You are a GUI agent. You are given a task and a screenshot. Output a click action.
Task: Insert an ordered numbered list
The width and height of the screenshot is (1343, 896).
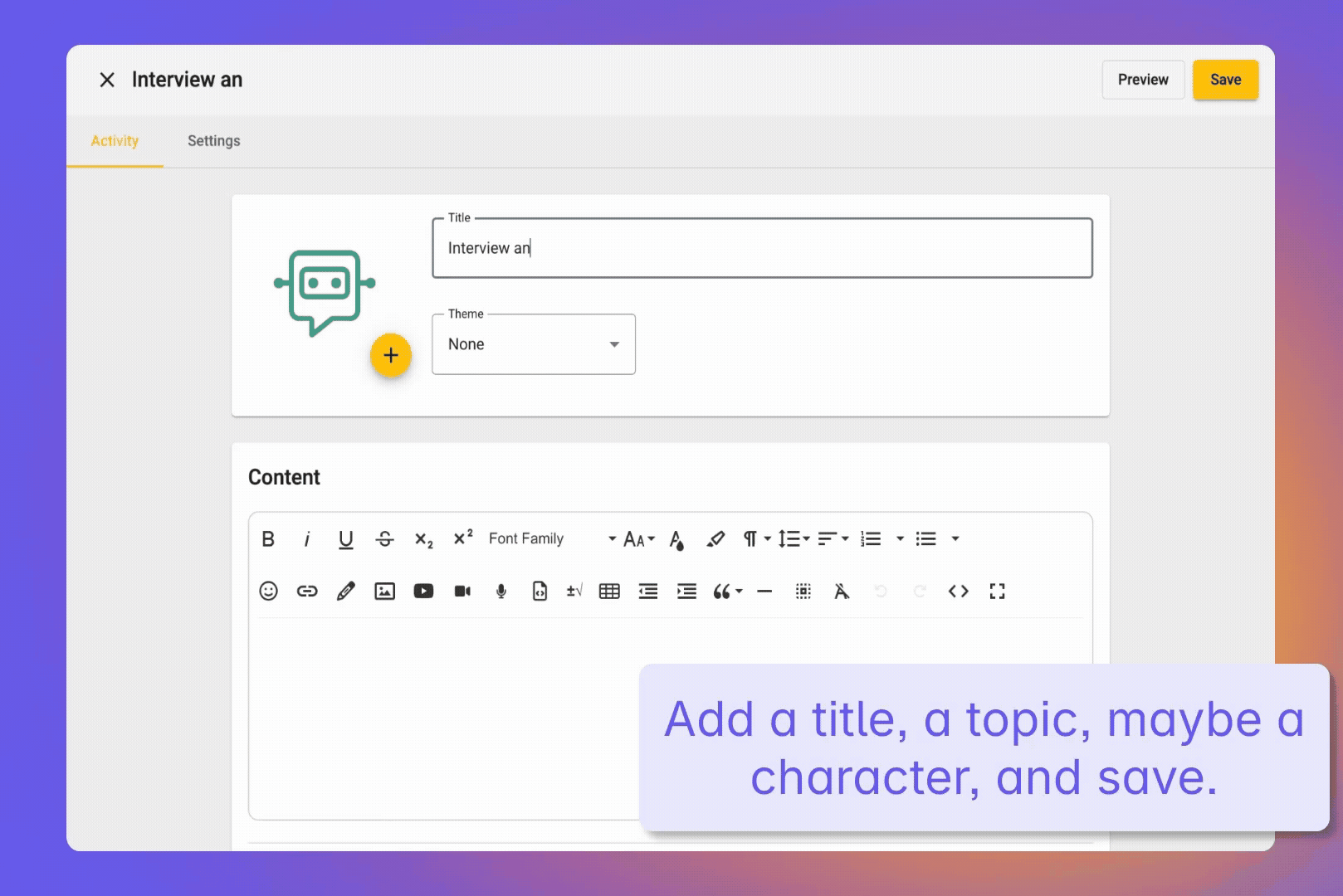[x=871, y=539]
